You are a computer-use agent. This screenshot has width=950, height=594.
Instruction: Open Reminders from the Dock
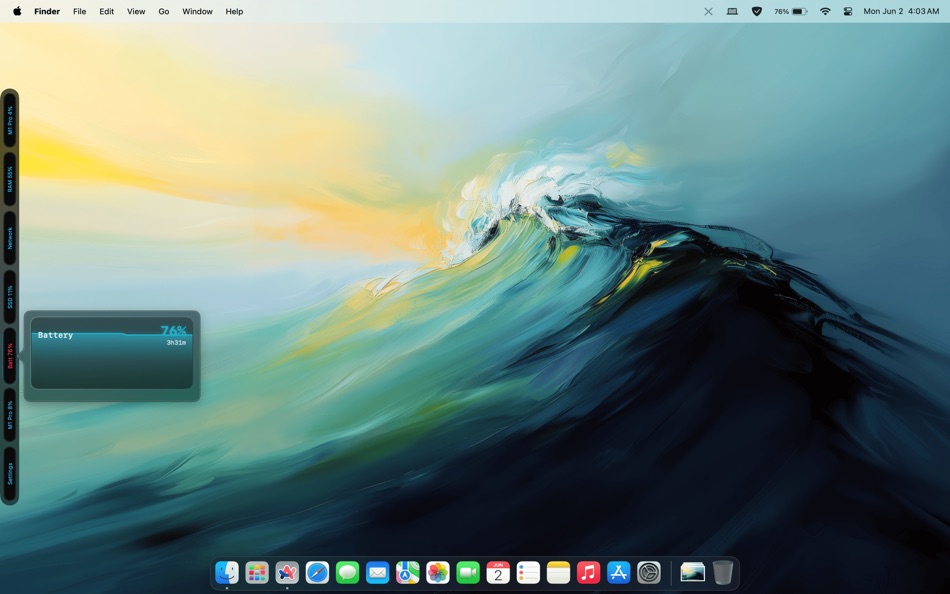pyautogui.click(x=528, y=572)
